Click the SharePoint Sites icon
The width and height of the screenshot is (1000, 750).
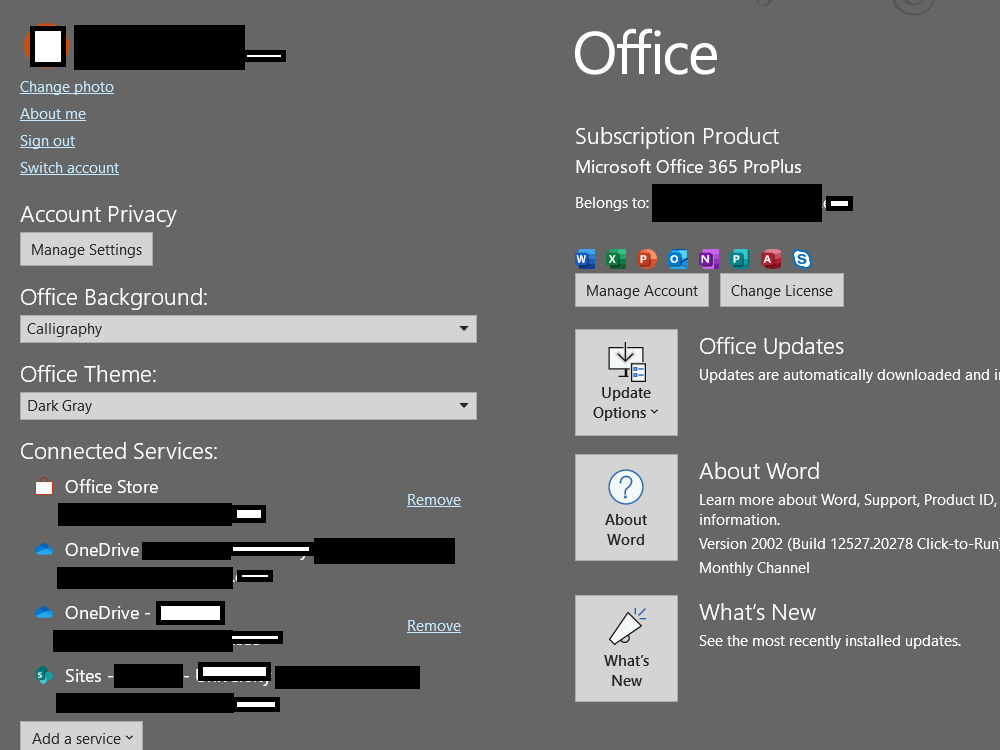pyautogui.click(x=44, y=675)
